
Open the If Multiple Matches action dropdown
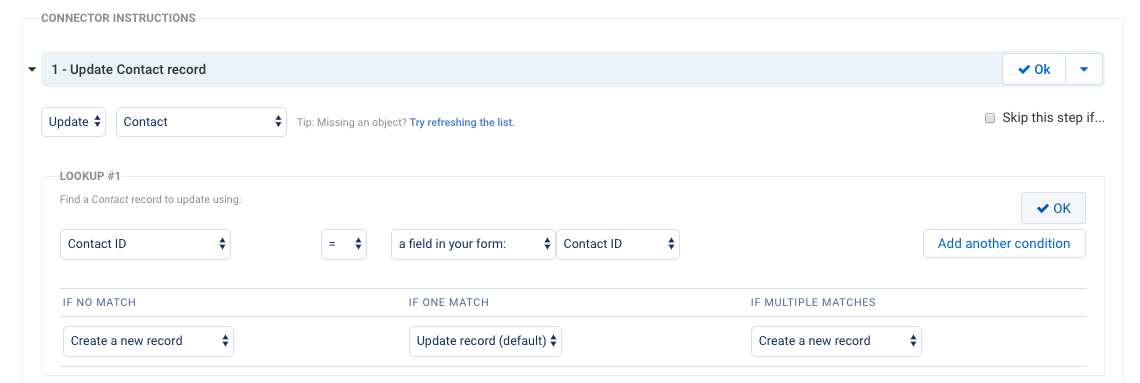[836, 341]
